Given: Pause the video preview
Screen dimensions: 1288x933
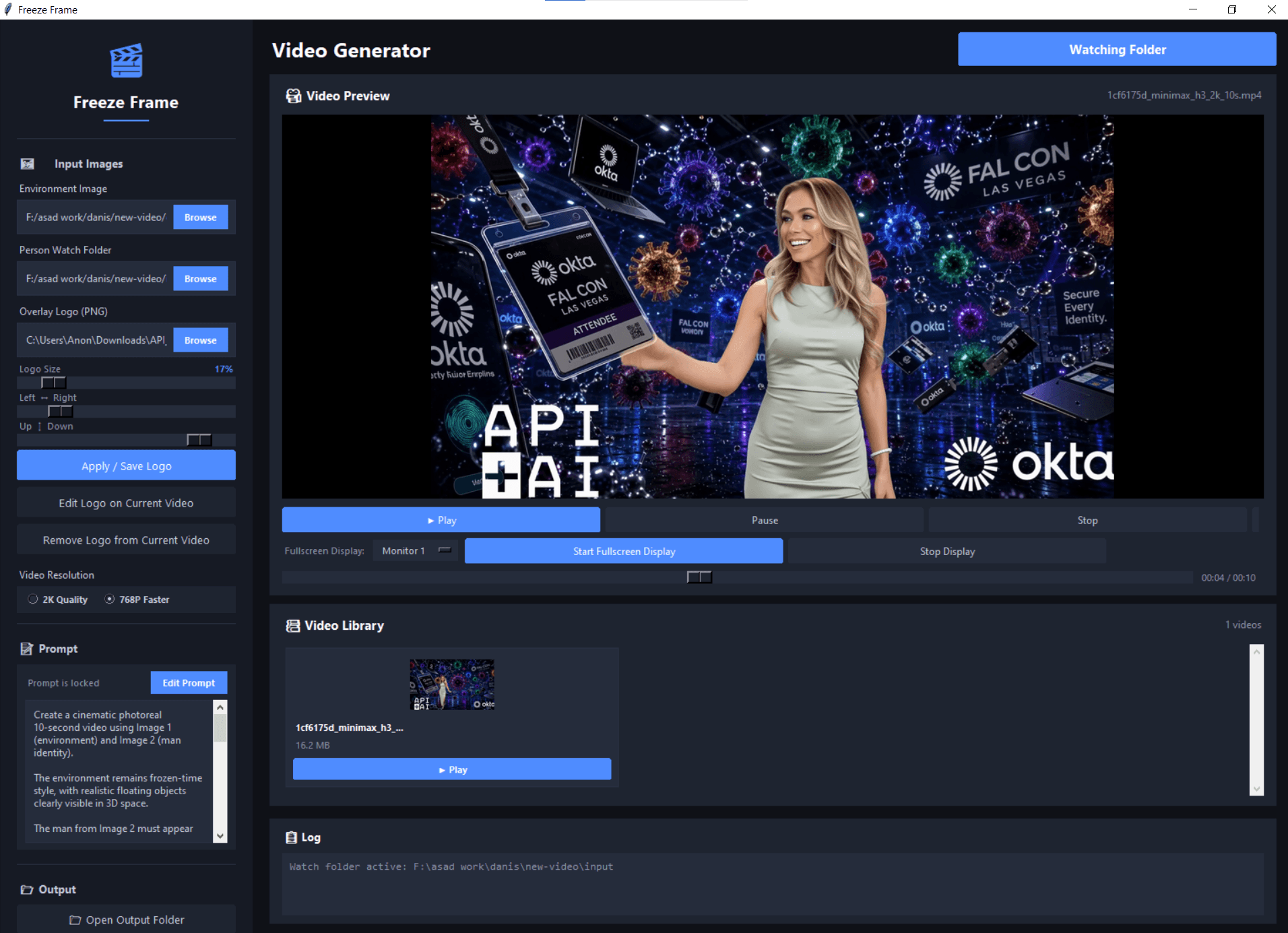Looking at the screenshot, I should [765, 520].
